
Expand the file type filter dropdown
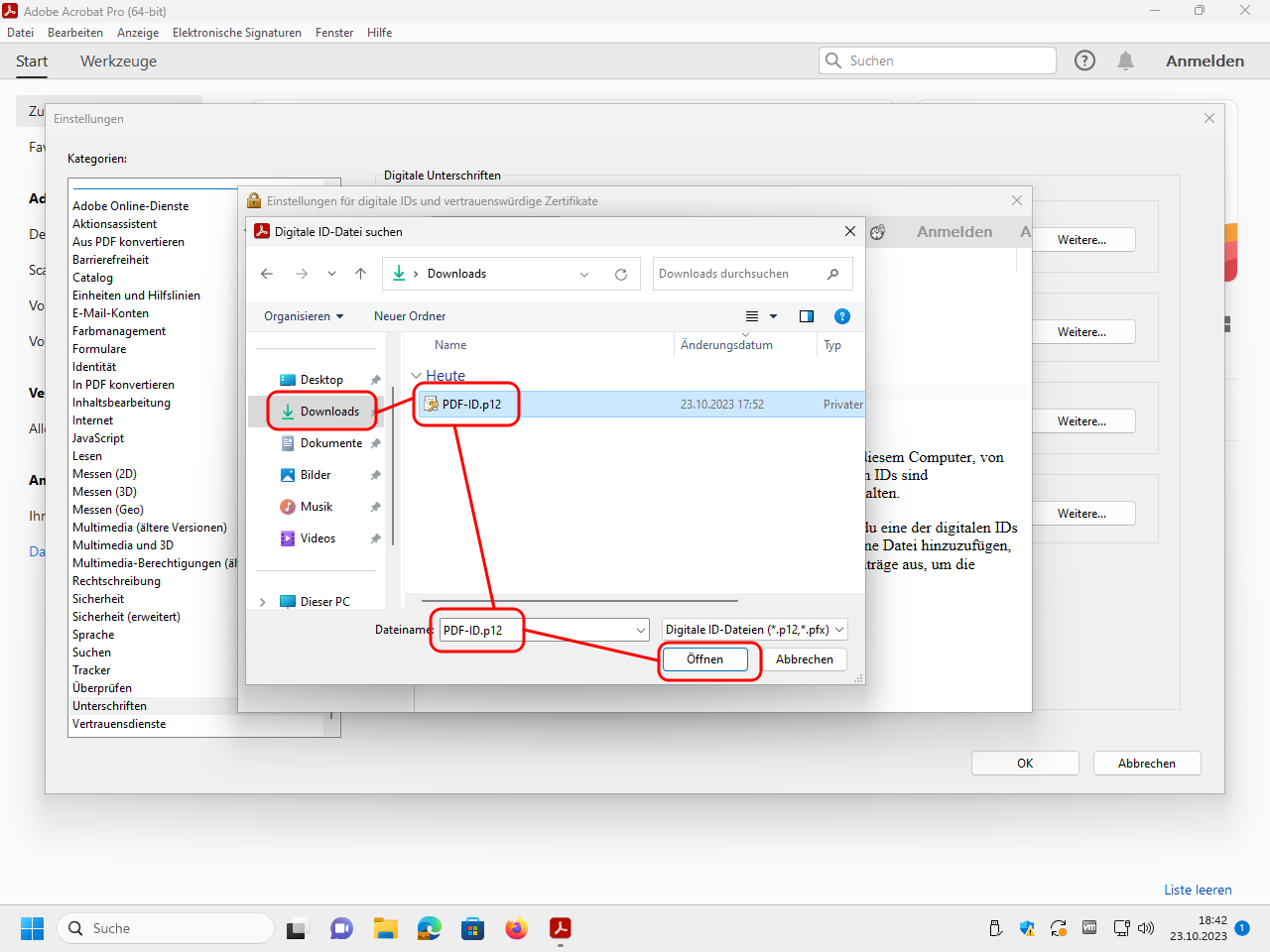(x=839, y=630)
